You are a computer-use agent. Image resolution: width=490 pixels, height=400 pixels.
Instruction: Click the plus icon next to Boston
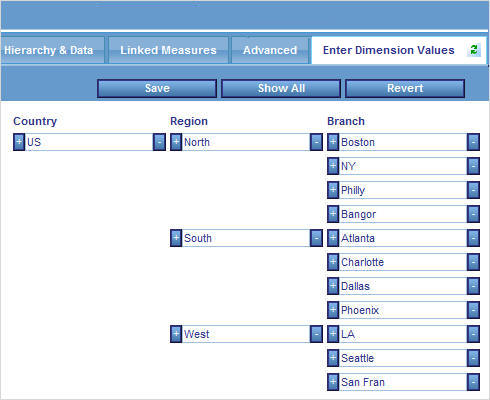pos(333,142)
